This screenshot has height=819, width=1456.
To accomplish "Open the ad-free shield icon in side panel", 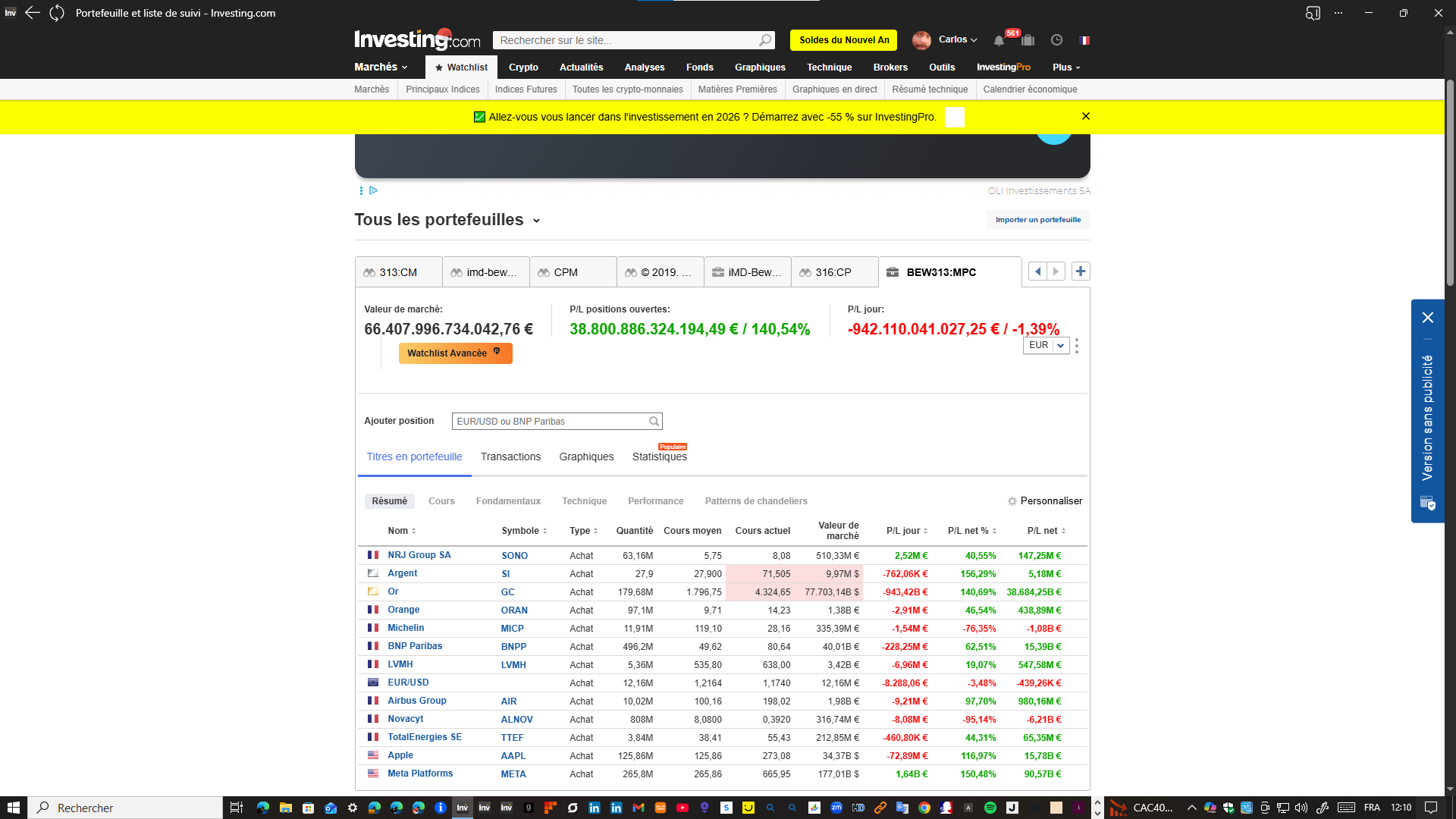I will pos(1427,503).
